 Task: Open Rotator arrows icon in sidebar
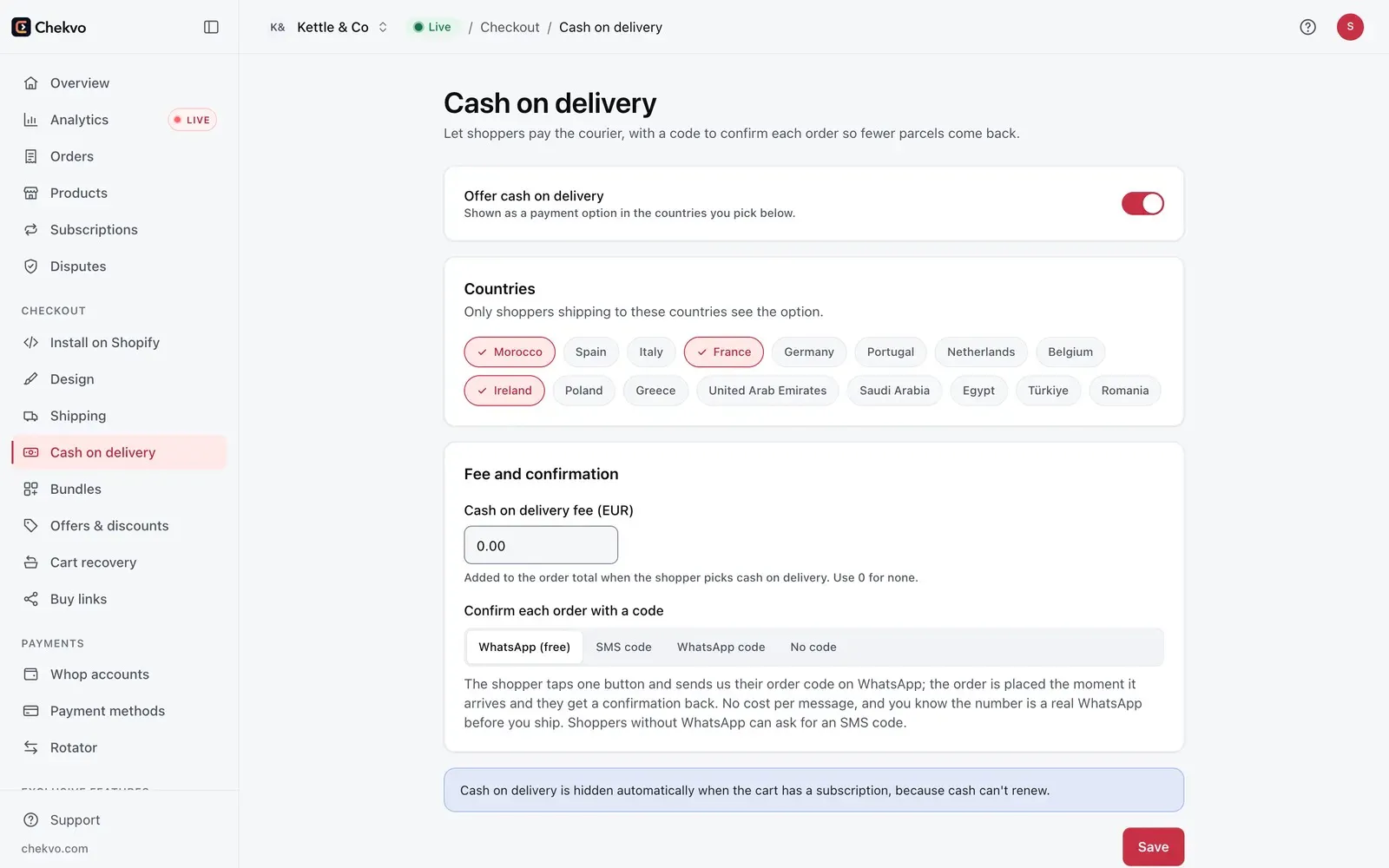(30, 747)
